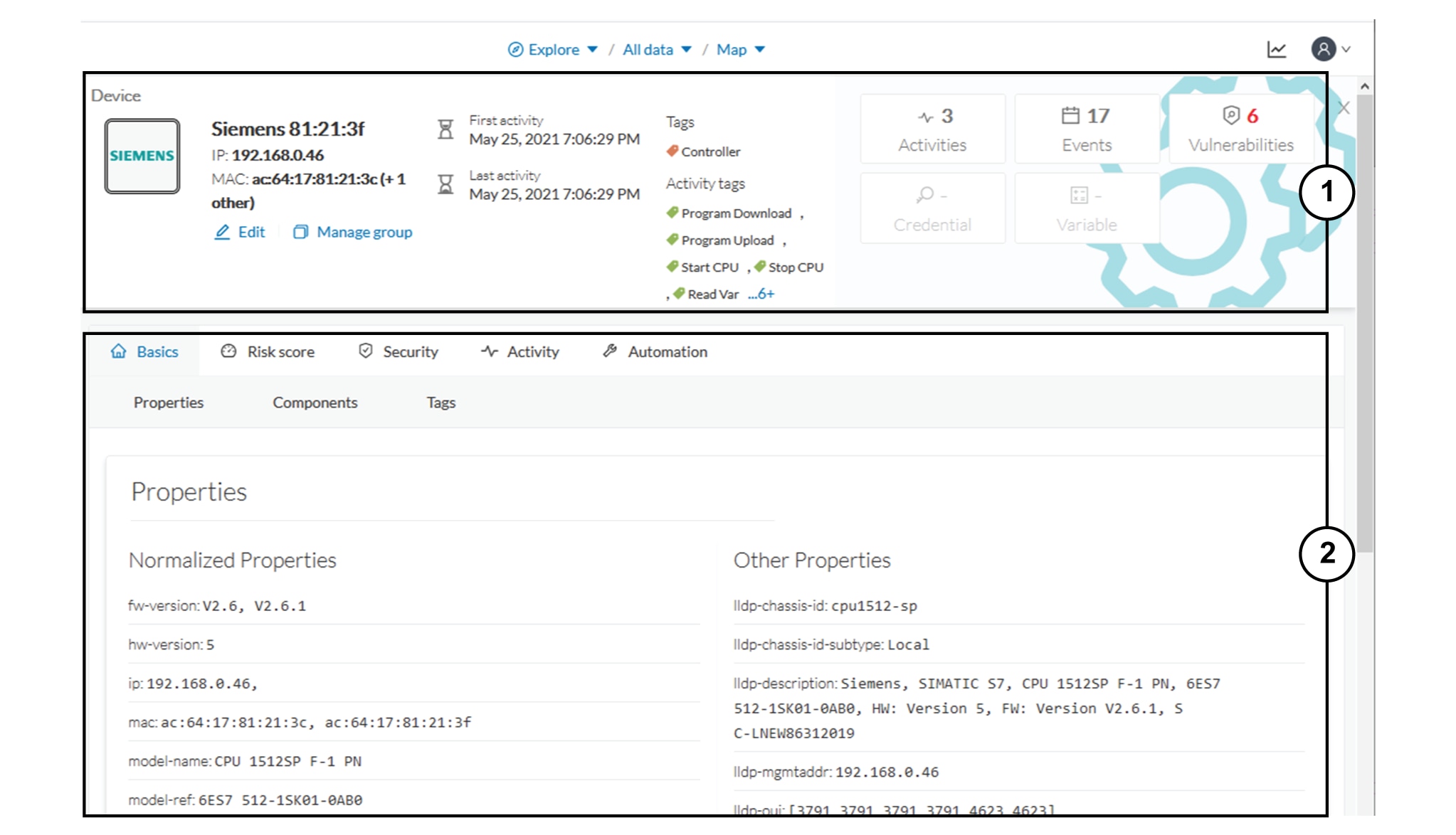Open the user account avatar
1456x835 pixels.
coord(1324,49)
